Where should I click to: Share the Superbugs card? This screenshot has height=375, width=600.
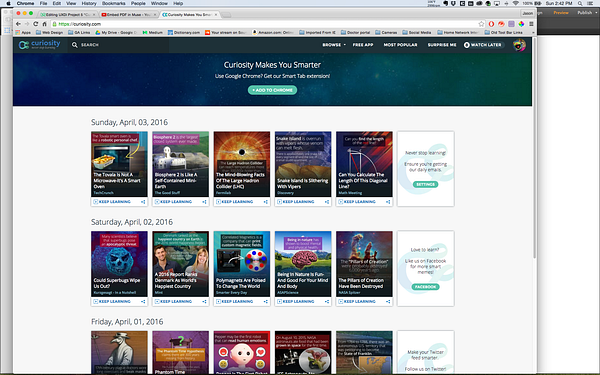pyautogui.click(x=143, y=302)
